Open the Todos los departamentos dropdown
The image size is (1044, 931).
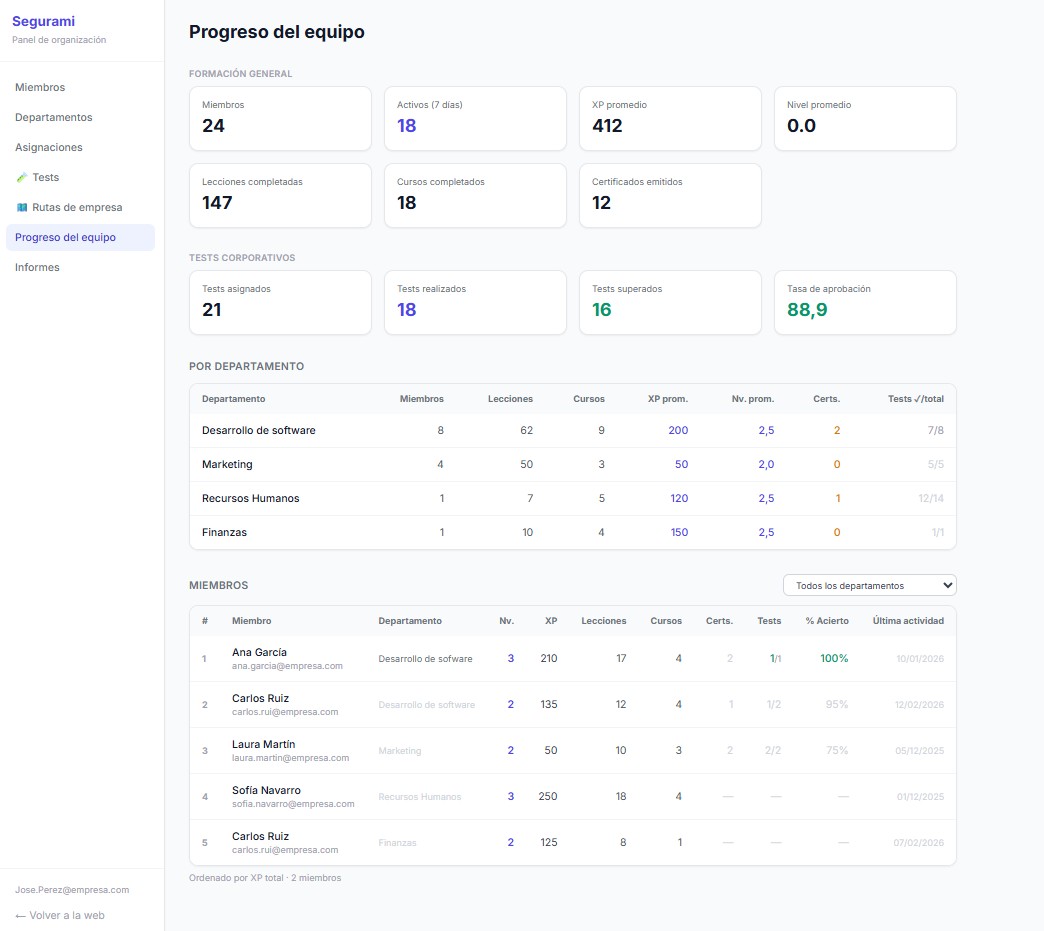[x=869, y=585]
